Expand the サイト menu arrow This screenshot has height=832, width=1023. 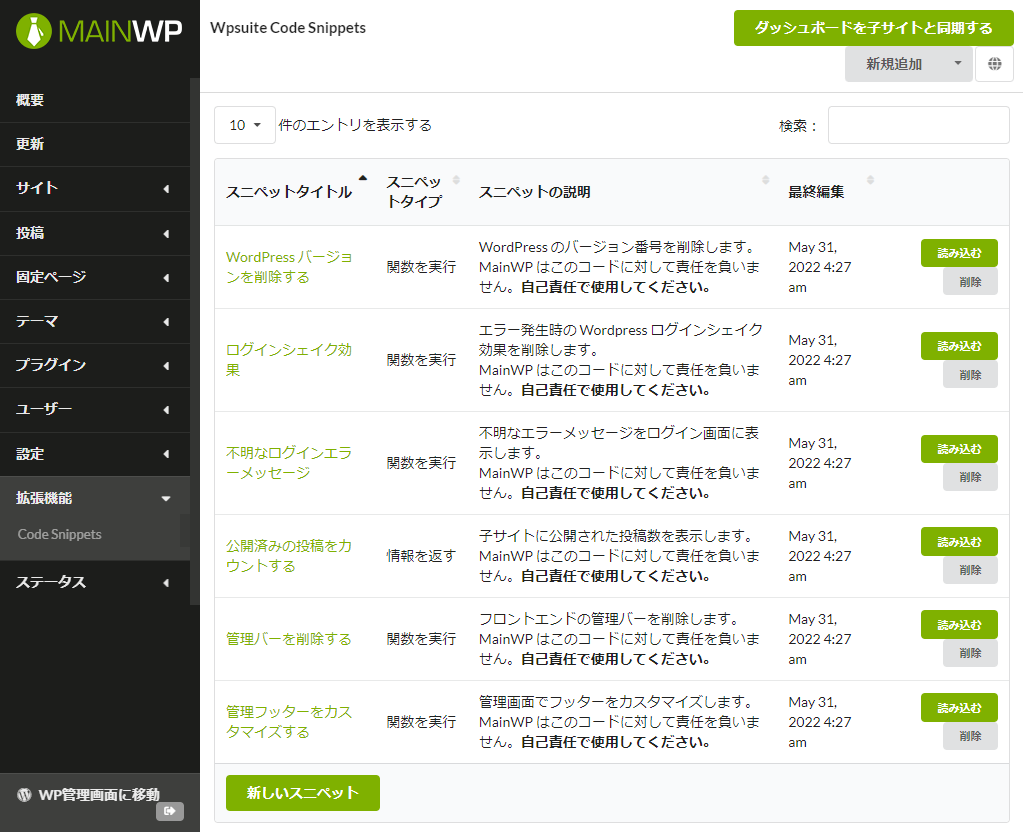pos(166,189)
